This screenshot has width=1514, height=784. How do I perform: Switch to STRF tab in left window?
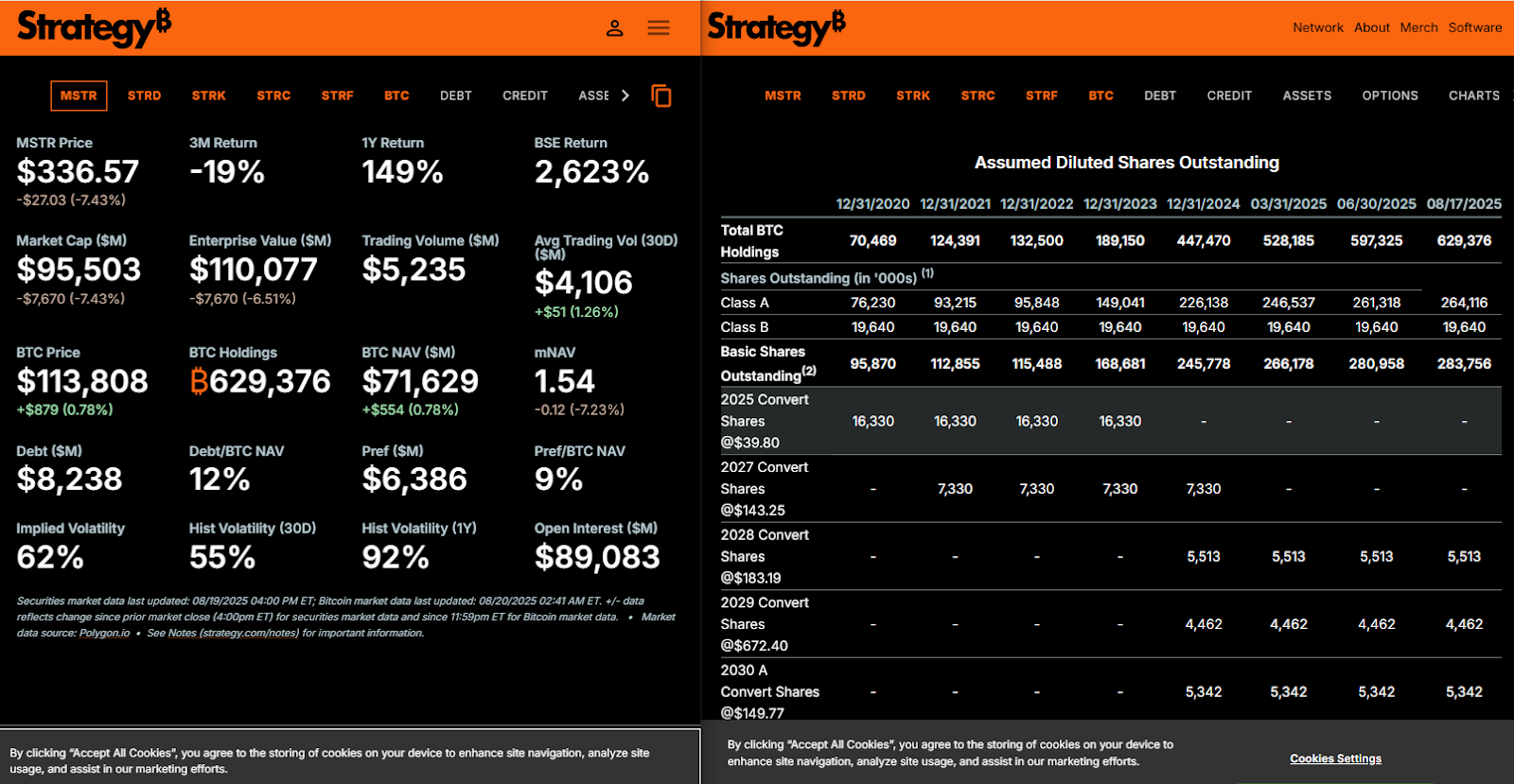coord(337,96)
